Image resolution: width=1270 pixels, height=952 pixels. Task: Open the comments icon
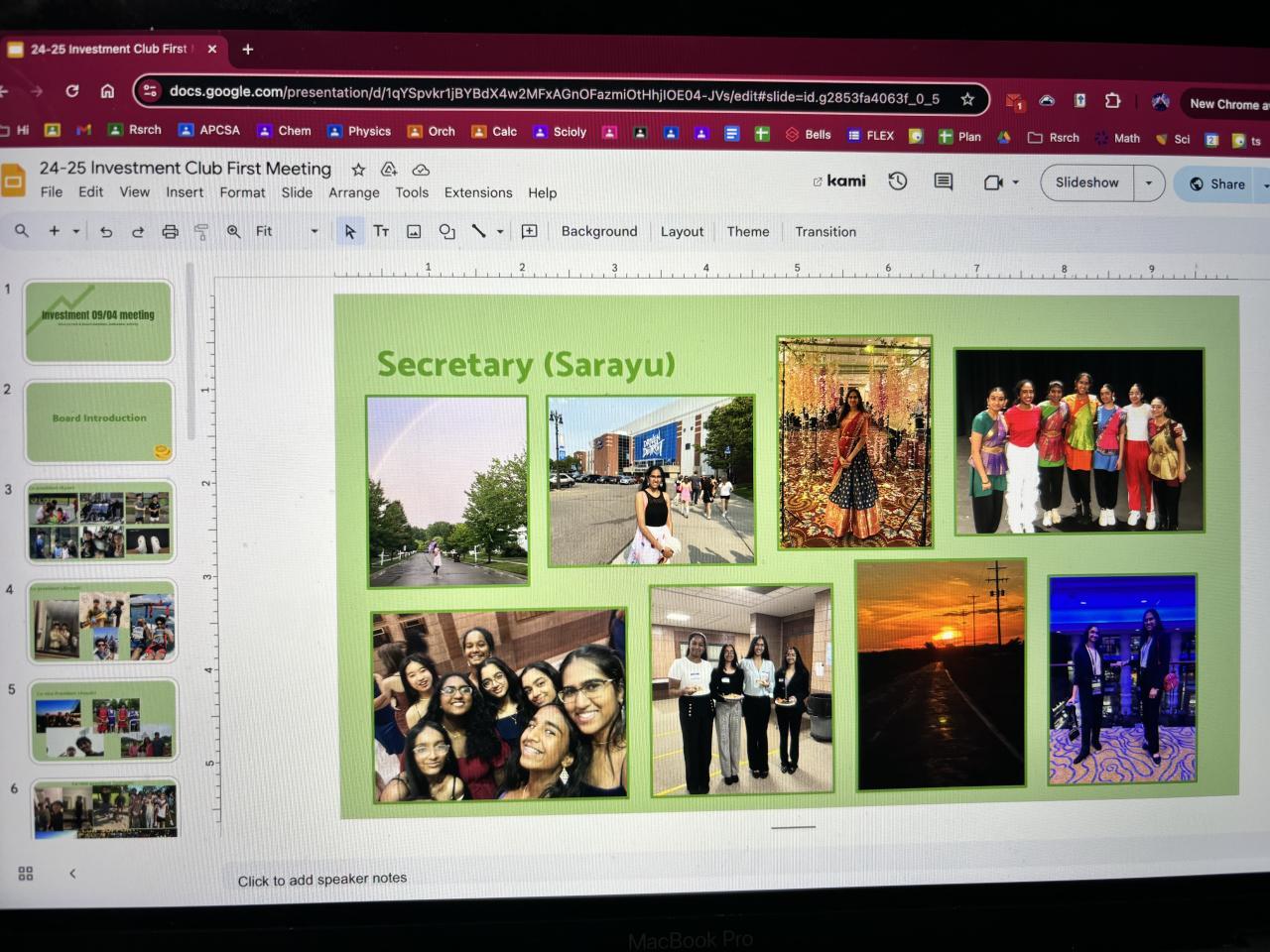pyautogui.click(x=943, y=181)
